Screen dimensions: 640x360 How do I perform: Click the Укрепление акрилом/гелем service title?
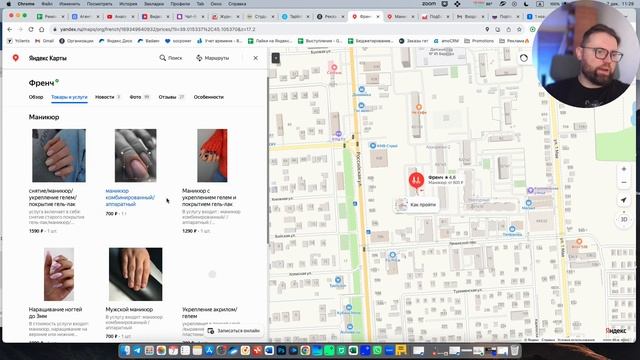coord(209,313)
